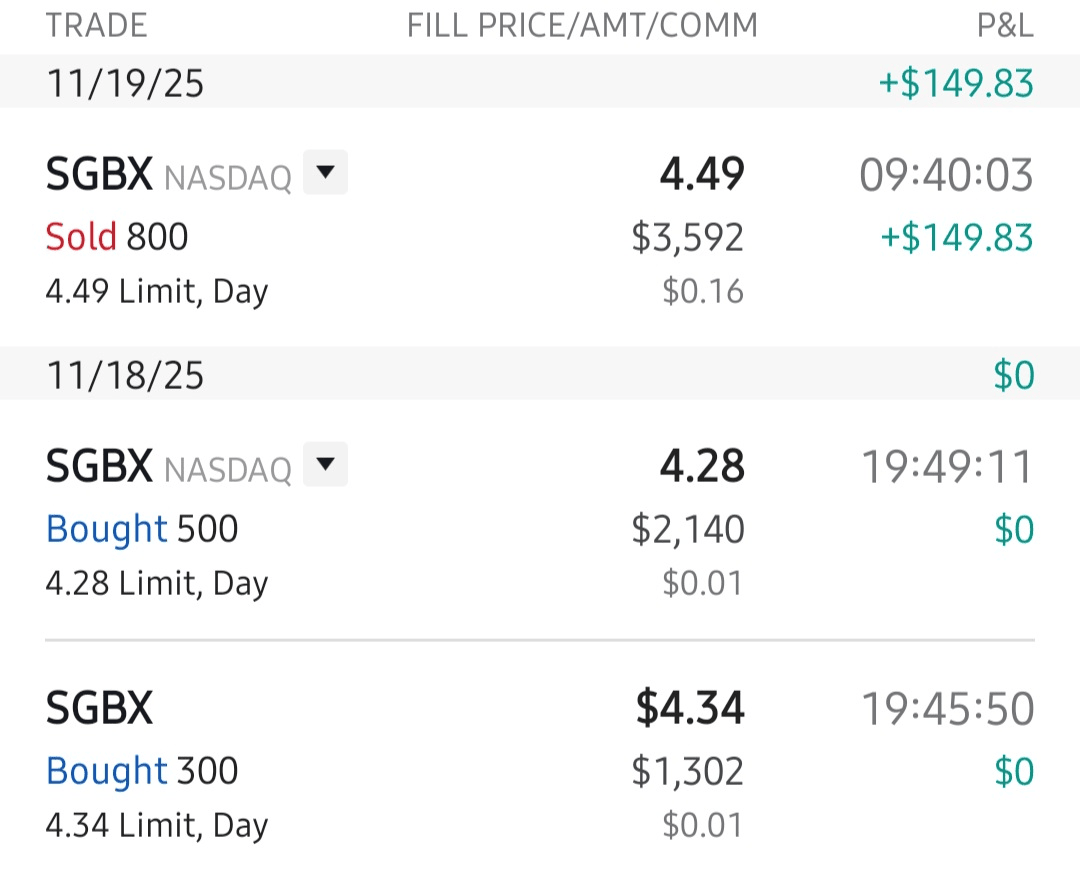Tap the Bought 500 trade text

(142, 529)
